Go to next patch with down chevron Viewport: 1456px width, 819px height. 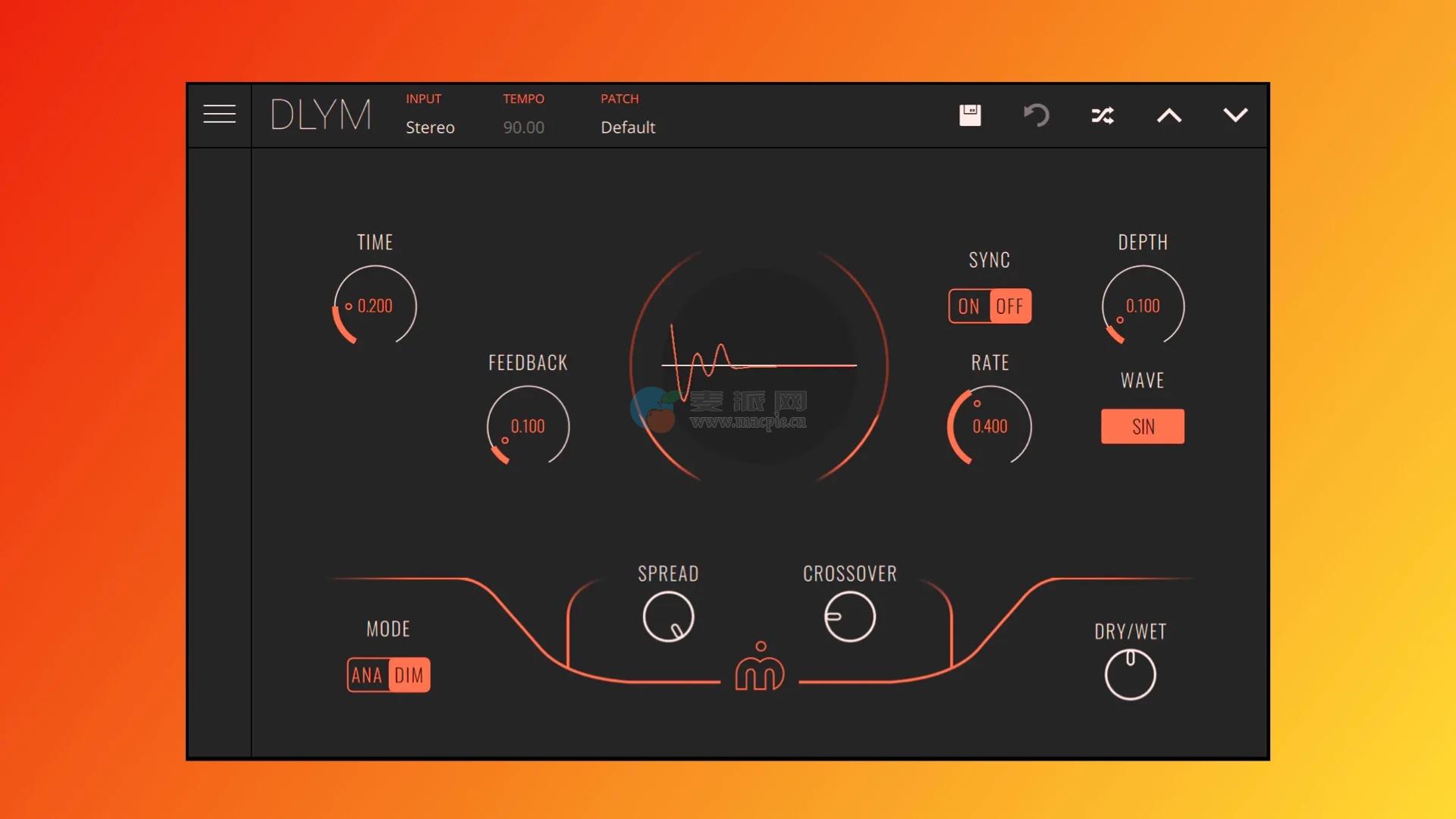[1235, 115]
